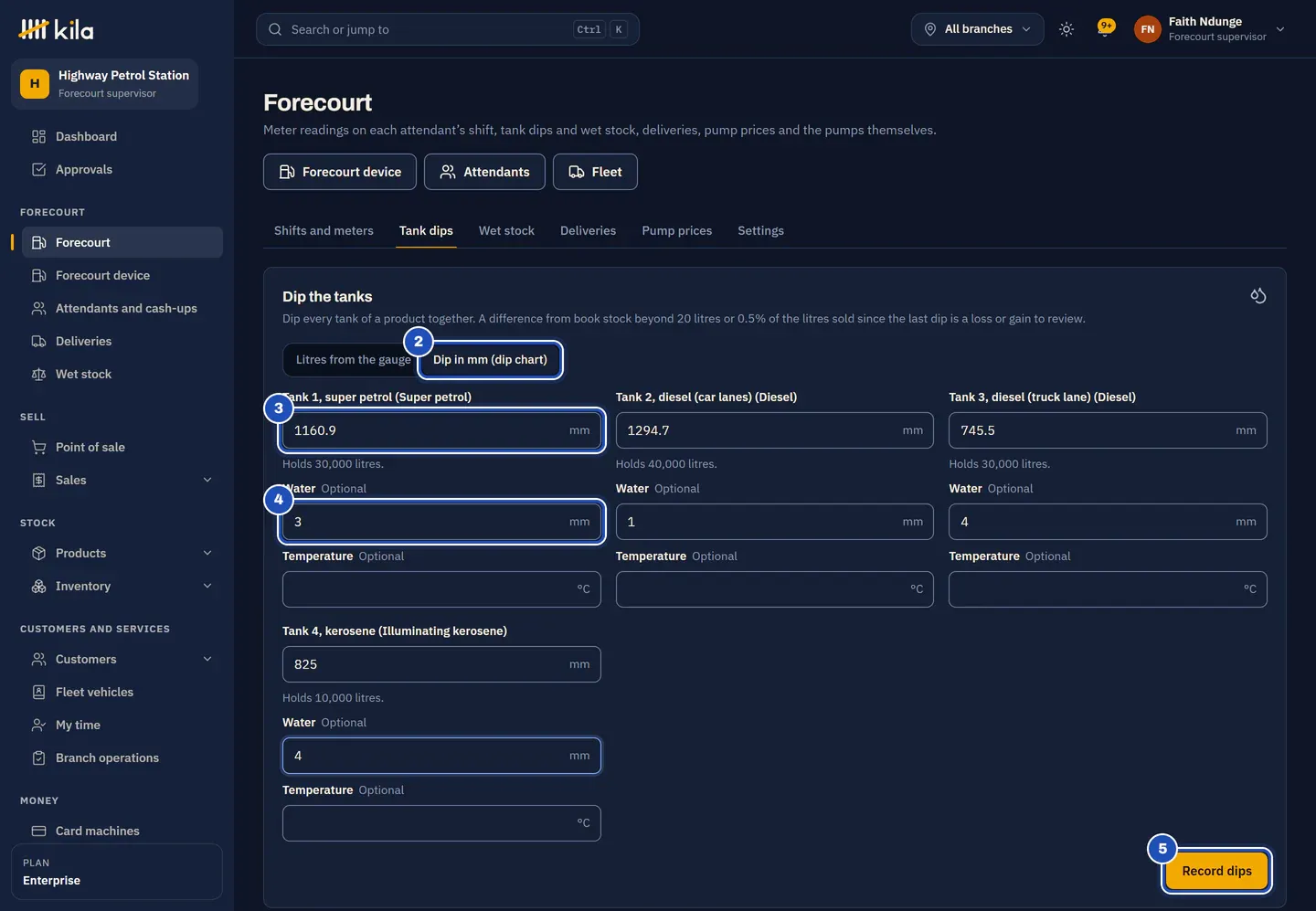Click the droplet icon in Dip the tanks
Image resolution: width=1316 pixels, height=911 pixels.
[1258, 295]
